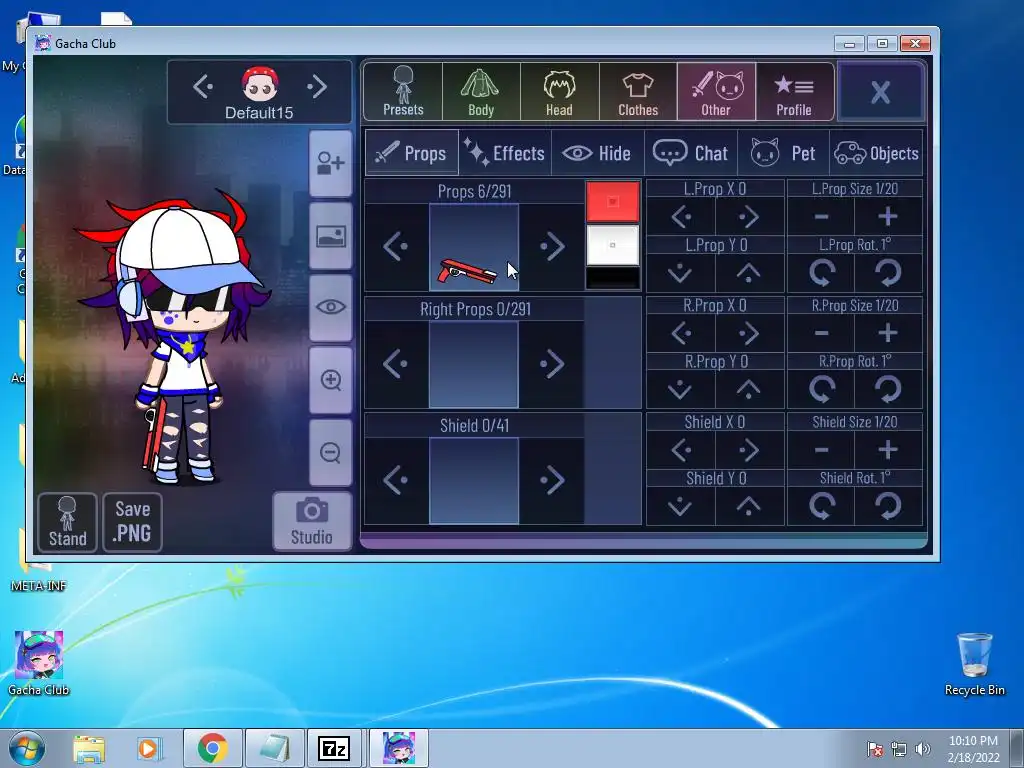
Task: Open 7-Zip from the taskbar
Action: [334, 748]
